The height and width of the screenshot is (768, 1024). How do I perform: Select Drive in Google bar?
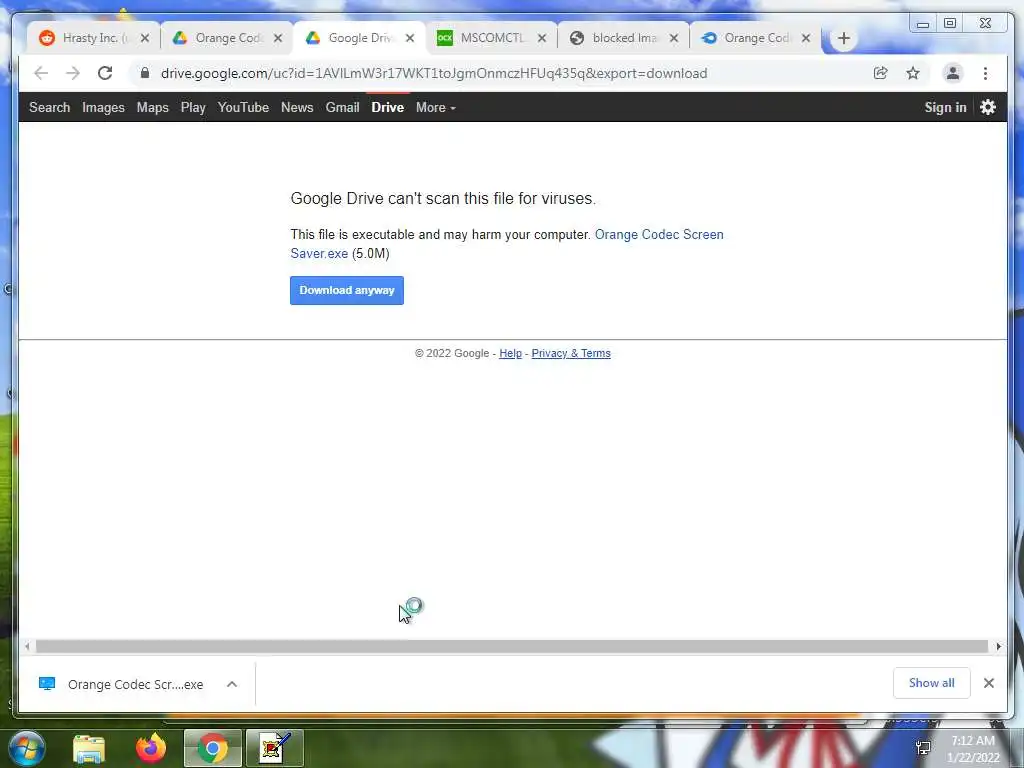pyautogui.click(x=388, y=107)
